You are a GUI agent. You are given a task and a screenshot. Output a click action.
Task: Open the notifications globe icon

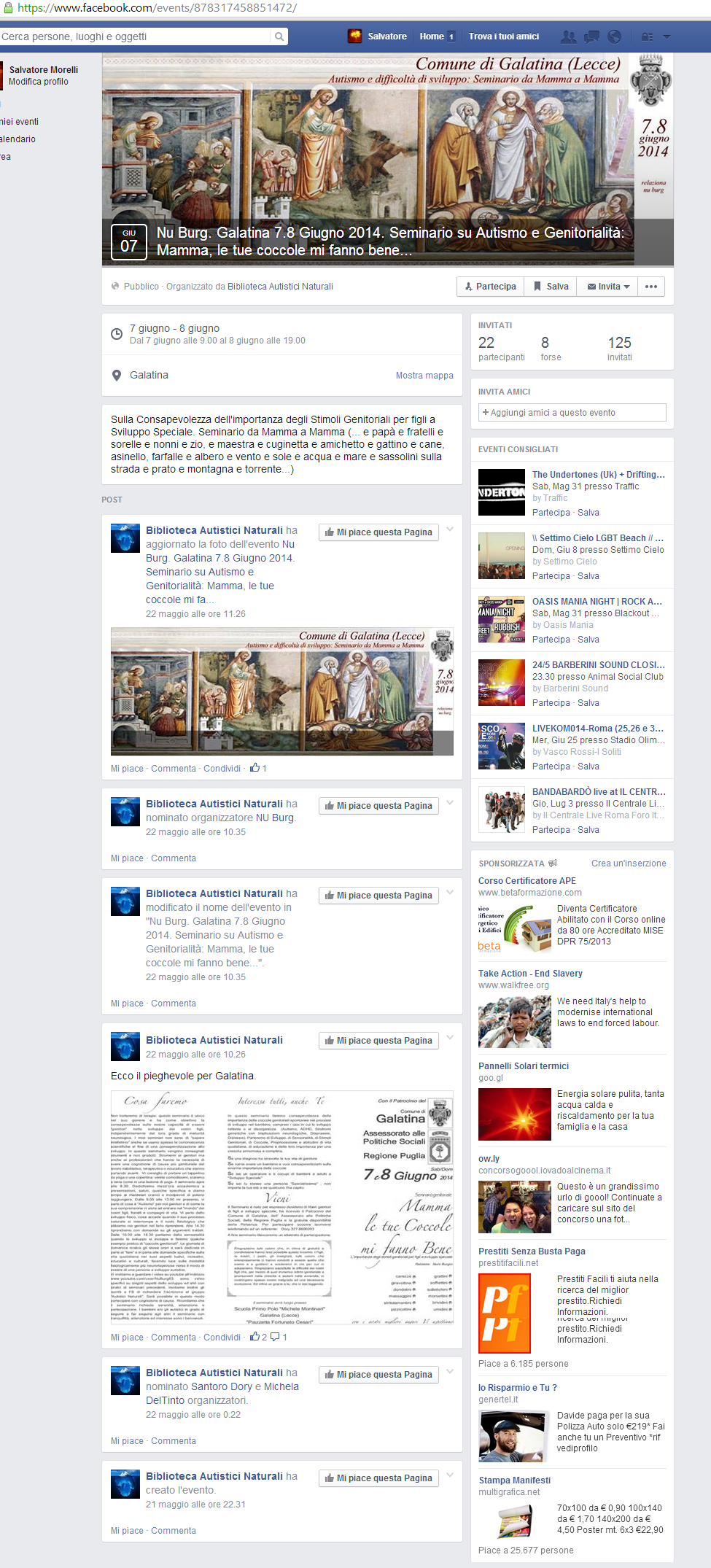(614, 36)
